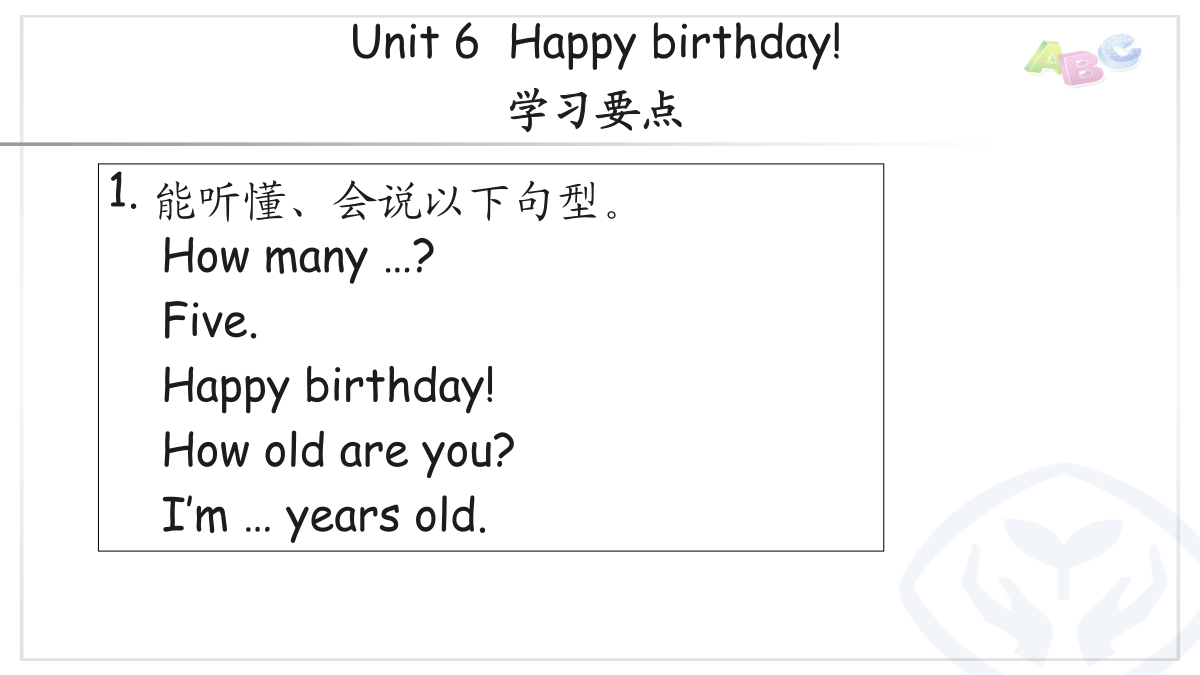
Task: Select the slide title 'Unit 6 Happy birthday!'
Action: [x=596, y=44]
